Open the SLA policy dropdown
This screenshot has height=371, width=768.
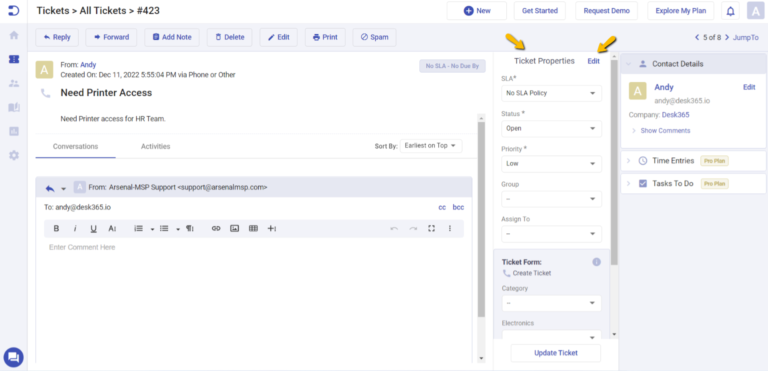pyautogui.click(x=552, y=93)
